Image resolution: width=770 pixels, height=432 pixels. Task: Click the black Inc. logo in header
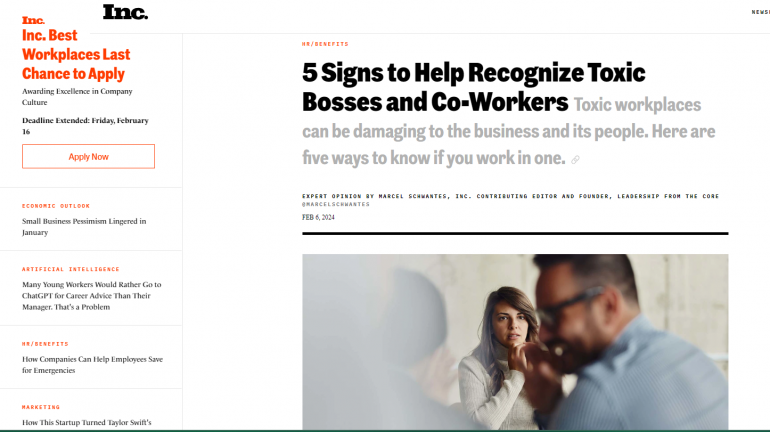pos(125,12)
